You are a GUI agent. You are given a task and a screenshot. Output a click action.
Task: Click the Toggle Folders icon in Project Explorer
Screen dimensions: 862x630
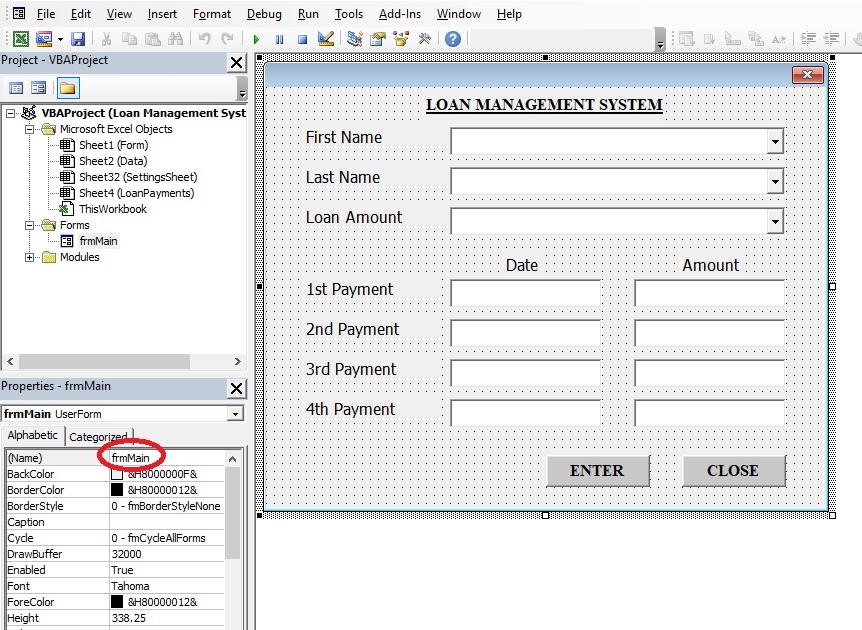point(70,88)
